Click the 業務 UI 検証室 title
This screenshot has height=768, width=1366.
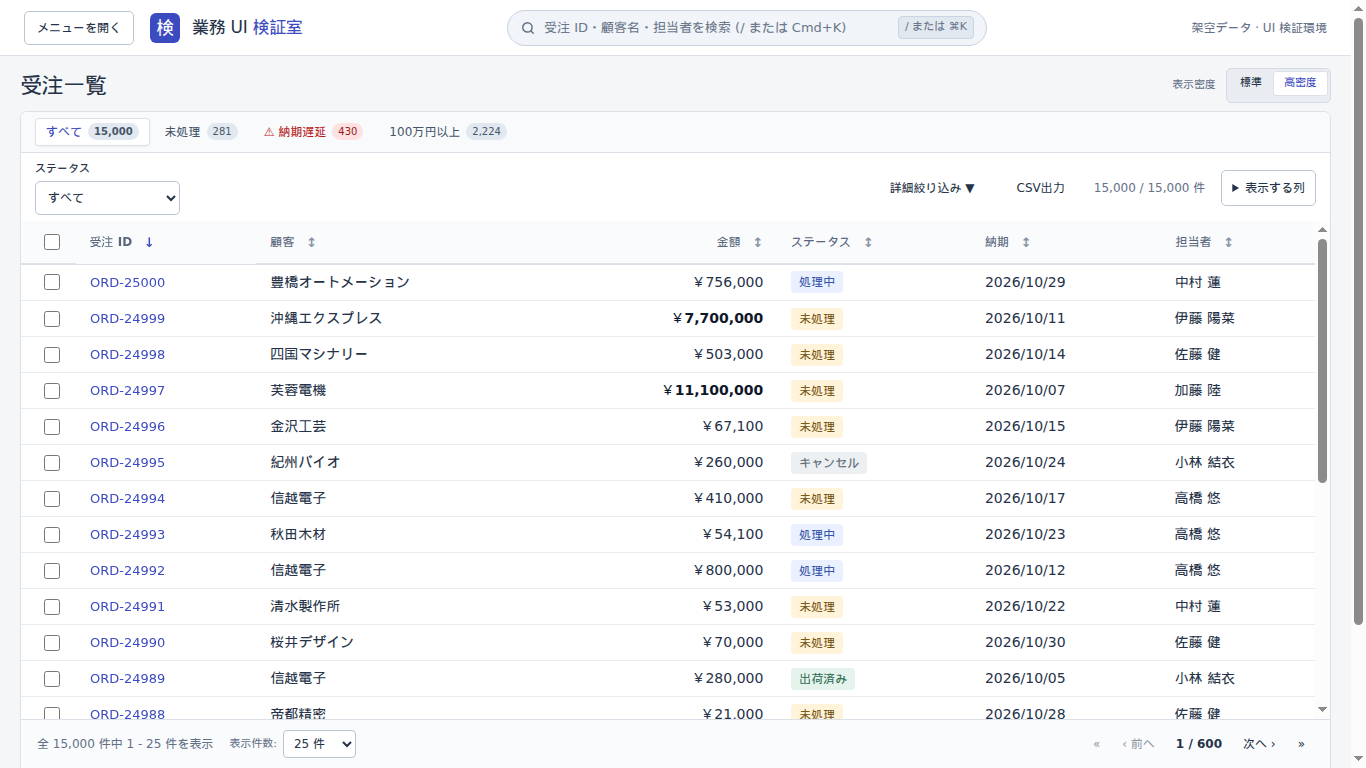247,28
